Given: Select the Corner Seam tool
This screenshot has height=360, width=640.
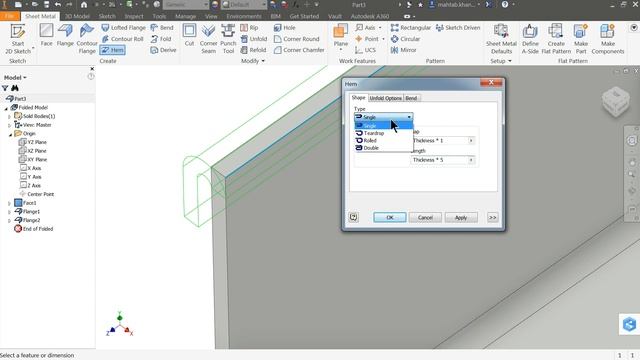Looking at the screenshot, I should (208, 39).
